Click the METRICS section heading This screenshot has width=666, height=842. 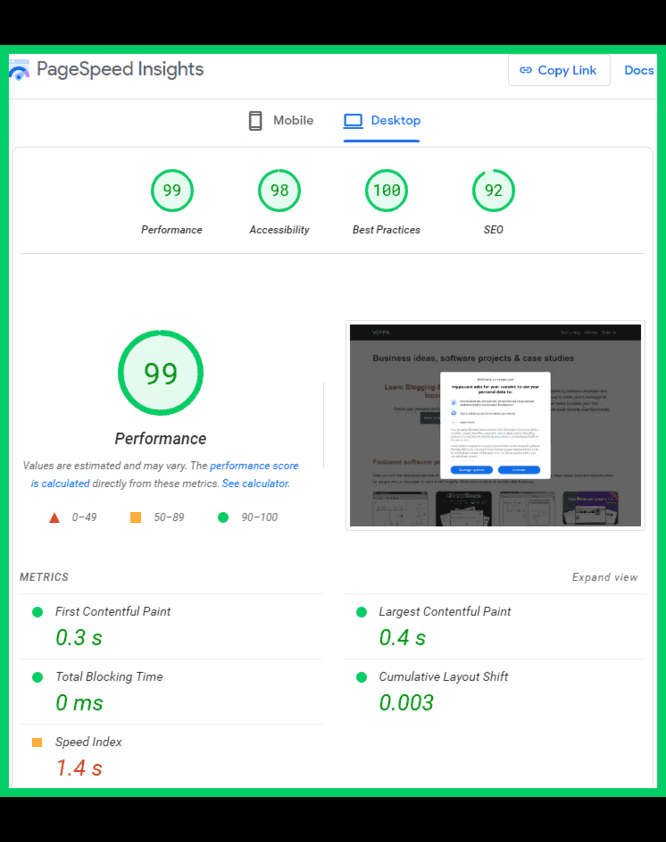tap(44, 577)
